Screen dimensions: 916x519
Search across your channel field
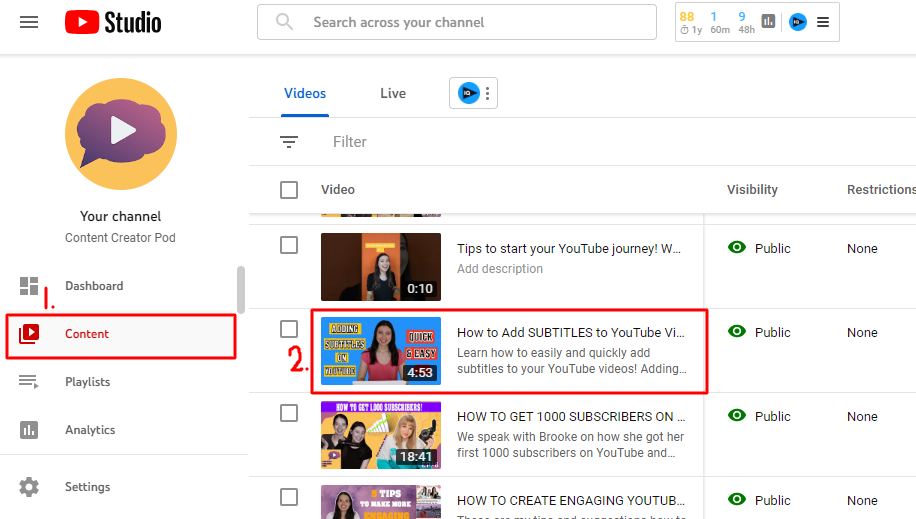[x=457, y=22]
